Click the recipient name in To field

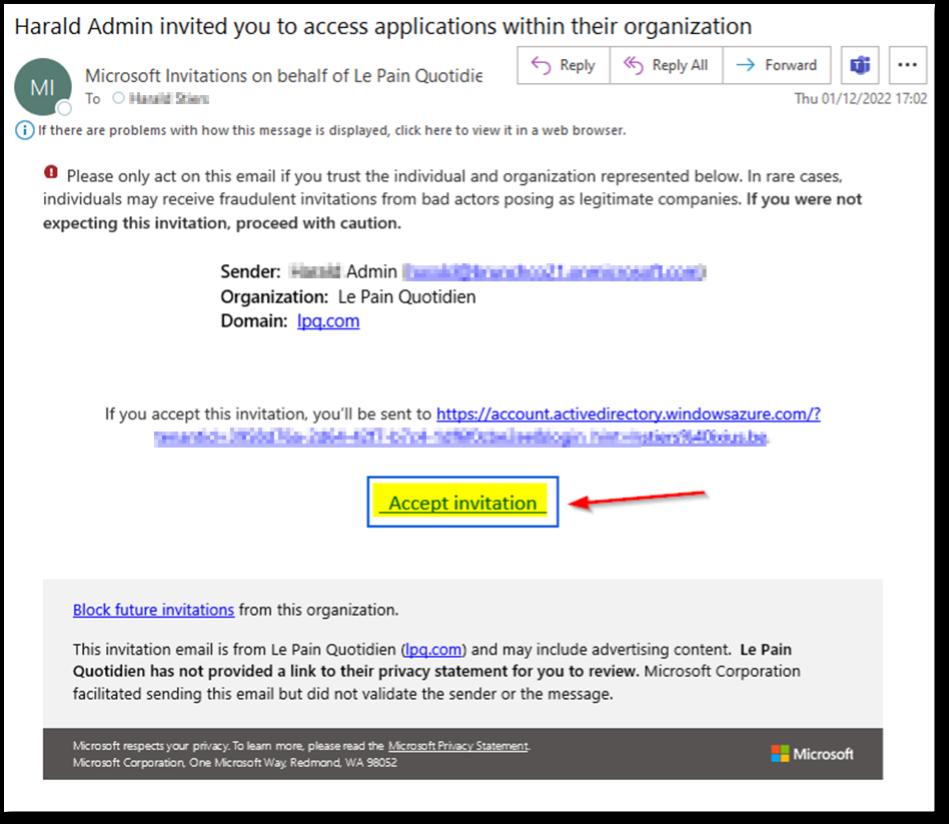coord(169,98)
